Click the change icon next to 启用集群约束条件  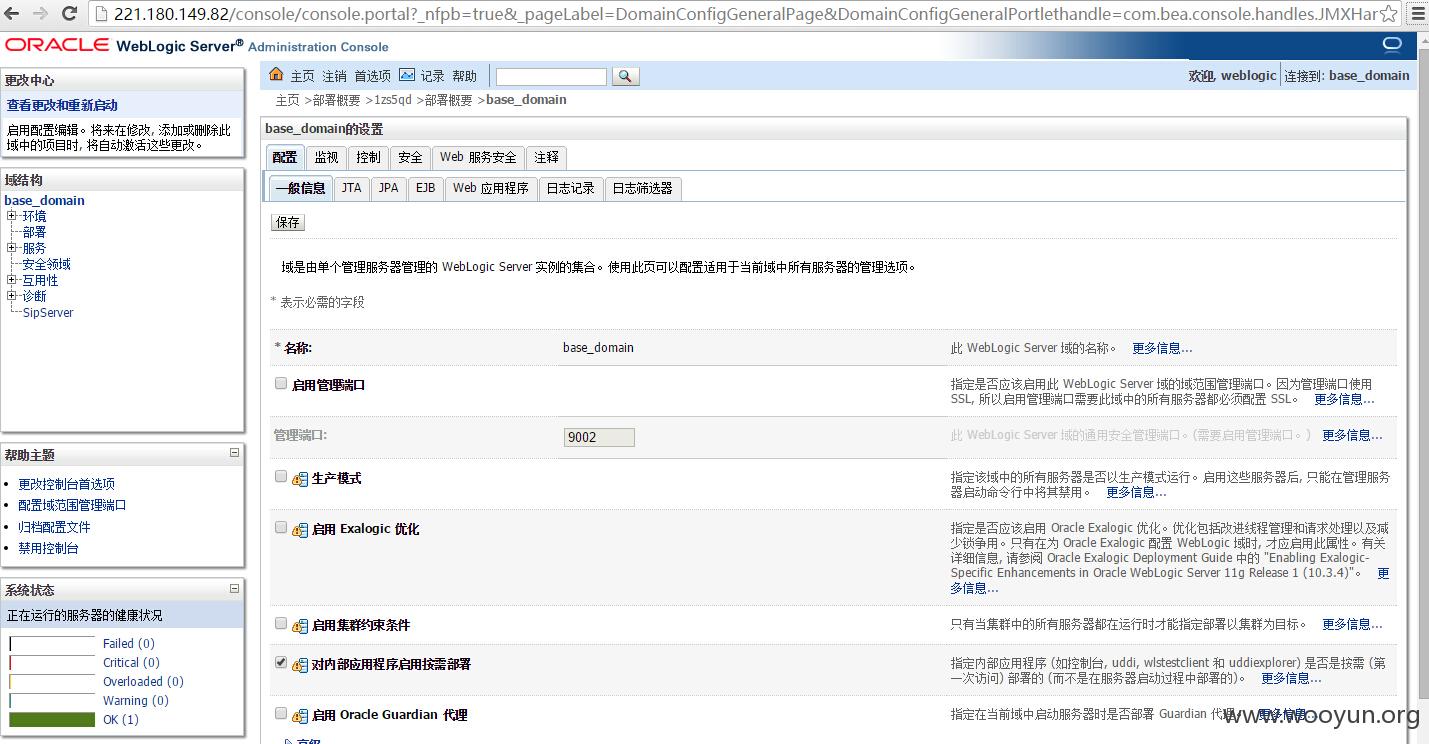[x=300, y=626]
